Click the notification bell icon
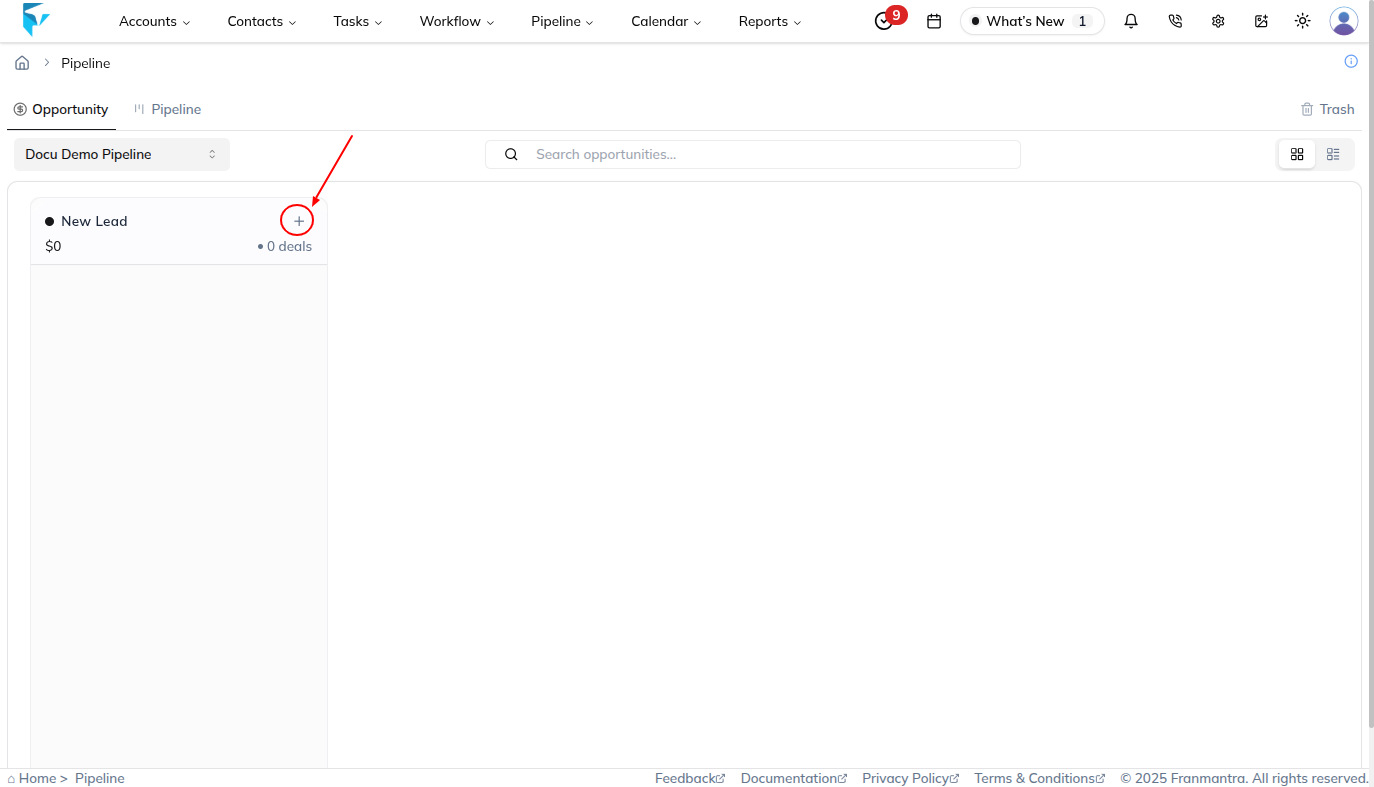The width and height of the screenshot is (1374, 787). pyautogui.click(x=1131, y=21)
